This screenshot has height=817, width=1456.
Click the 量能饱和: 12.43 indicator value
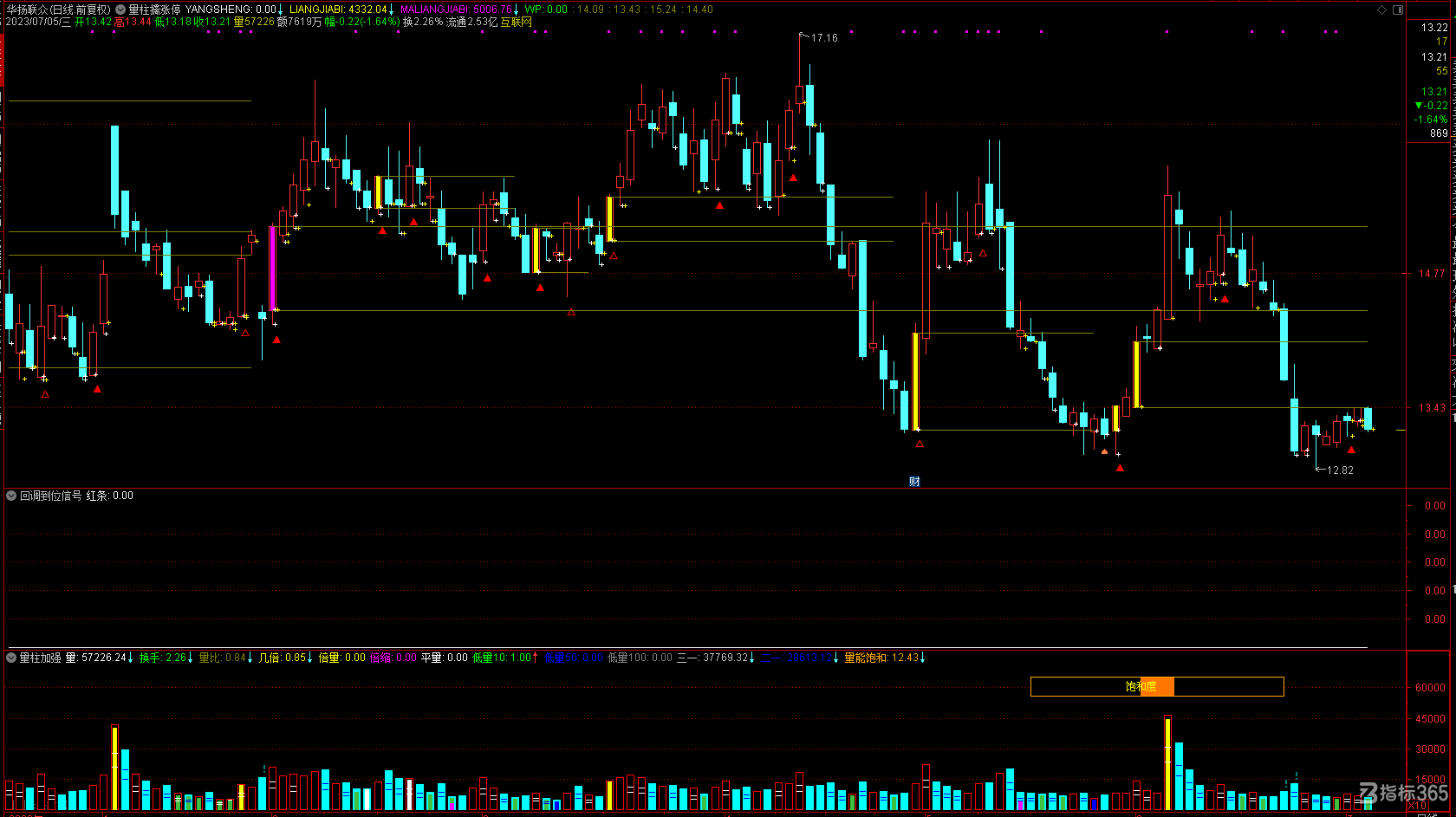(881, 658)
